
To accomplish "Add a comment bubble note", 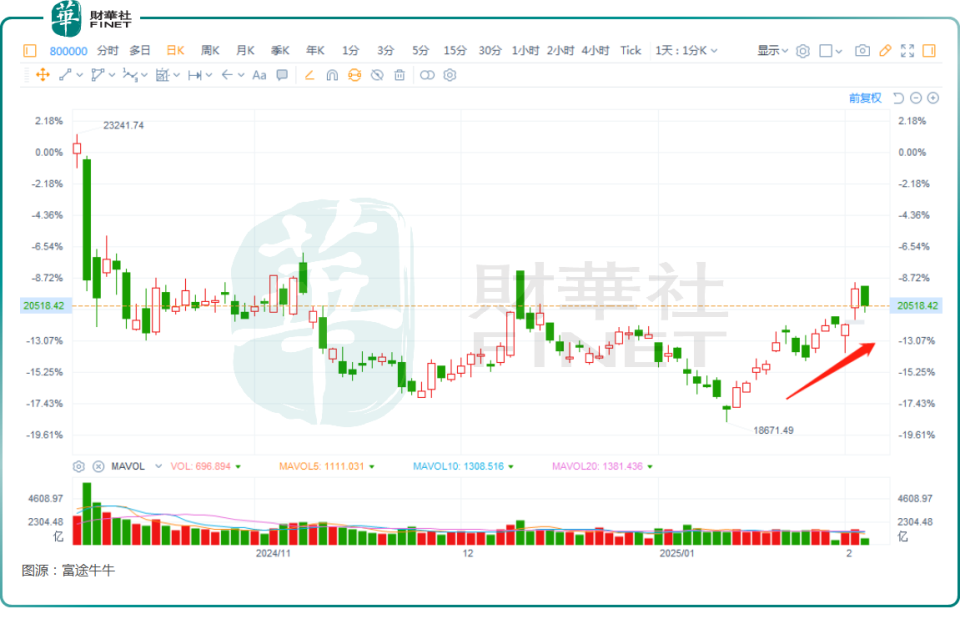I will 282,75.
